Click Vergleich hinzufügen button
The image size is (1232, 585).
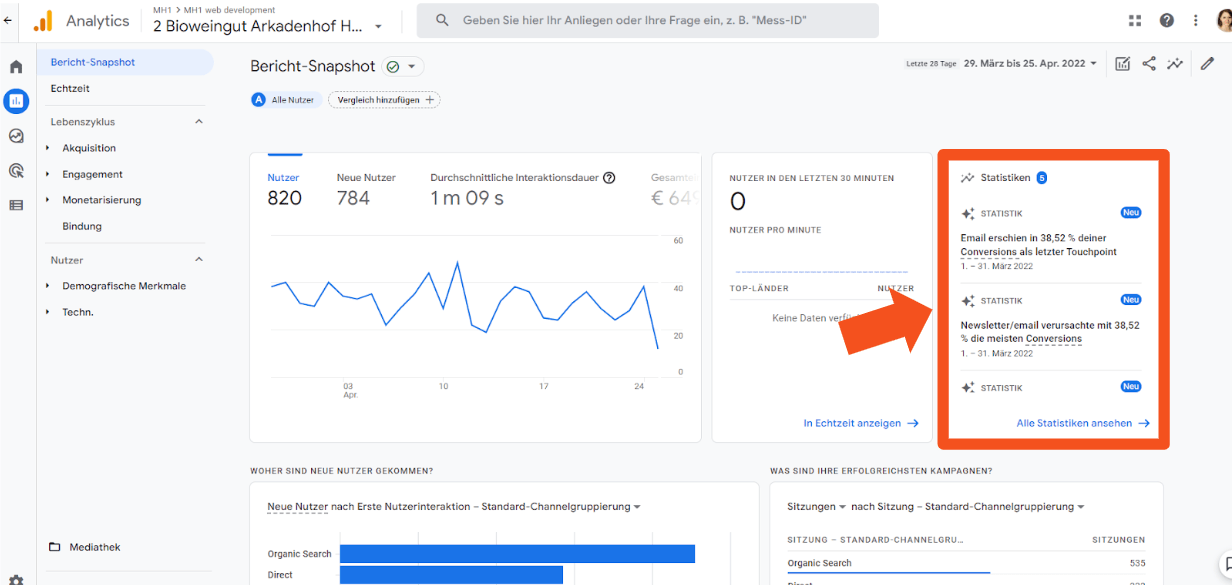pyautogui.click(x=384, y=100)
